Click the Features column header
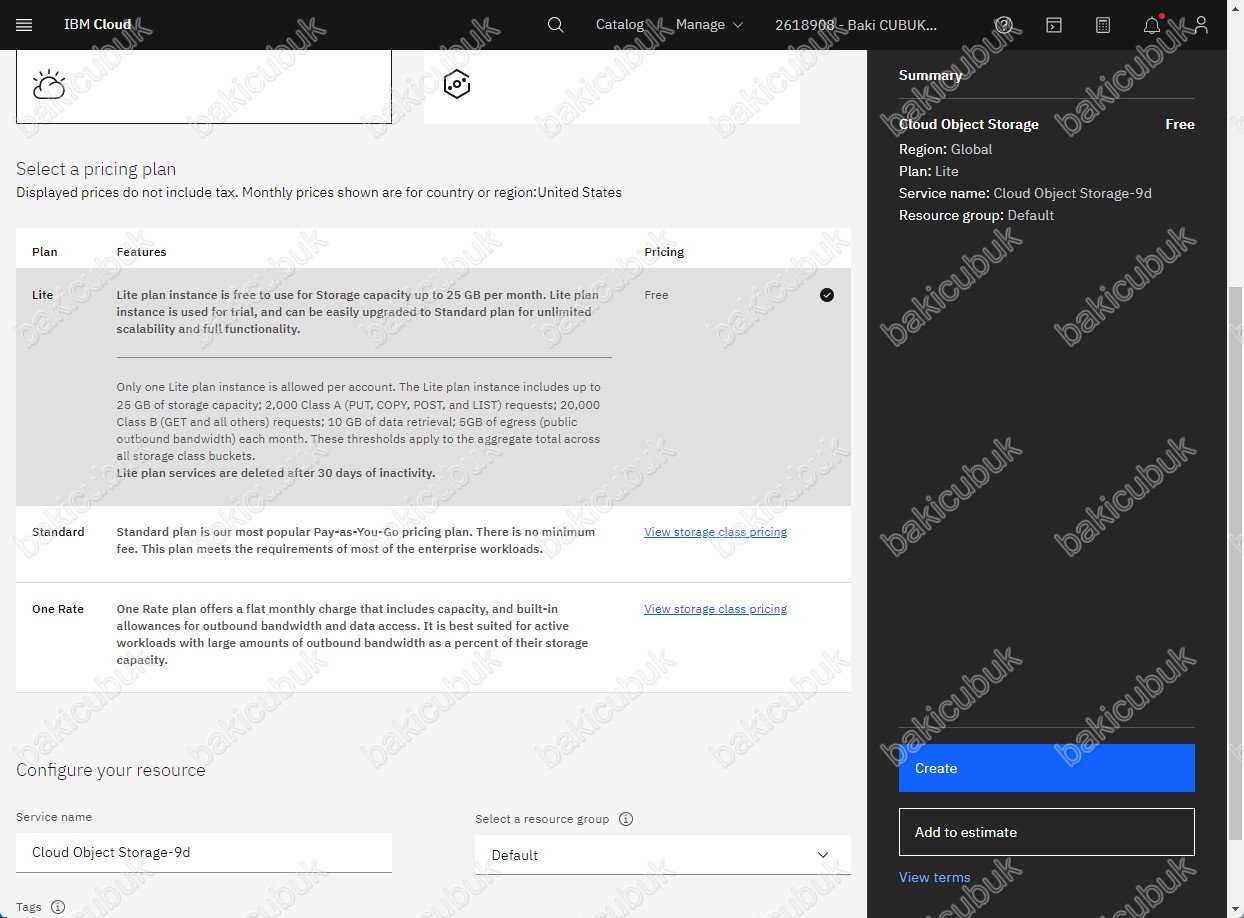The image size is (1244, 918). [141, 252]
